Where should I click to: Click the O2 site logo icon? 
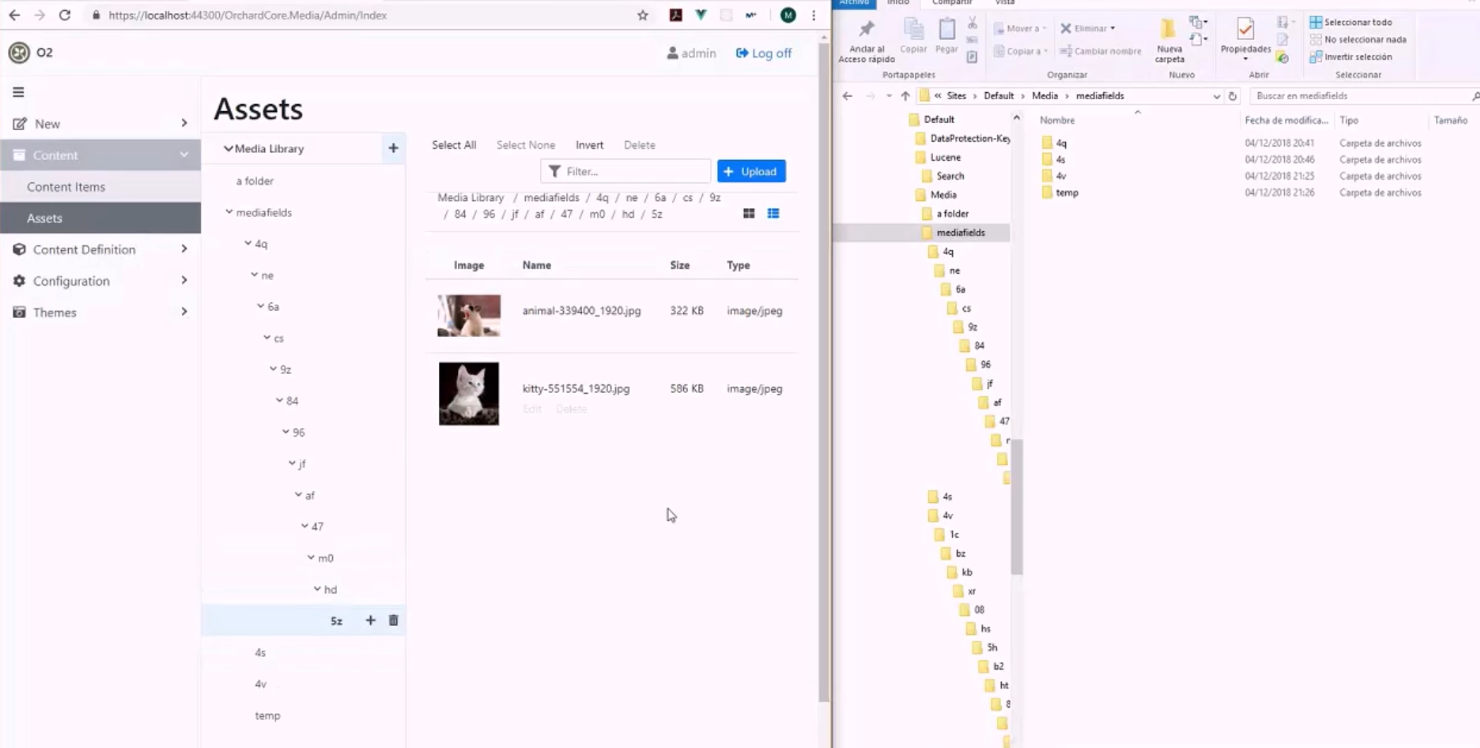19,53
